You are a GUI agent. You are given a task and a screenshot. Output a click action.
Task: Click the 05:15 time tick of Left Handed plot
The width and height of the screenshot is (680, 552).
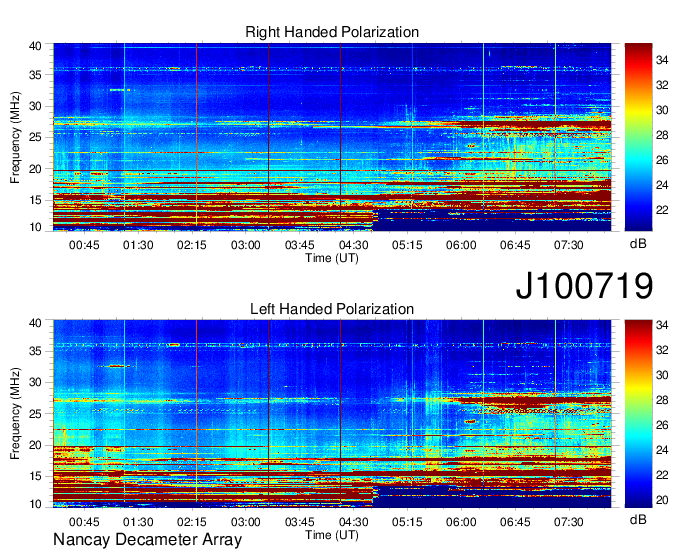pyautogui.click(x=407, y=522)
